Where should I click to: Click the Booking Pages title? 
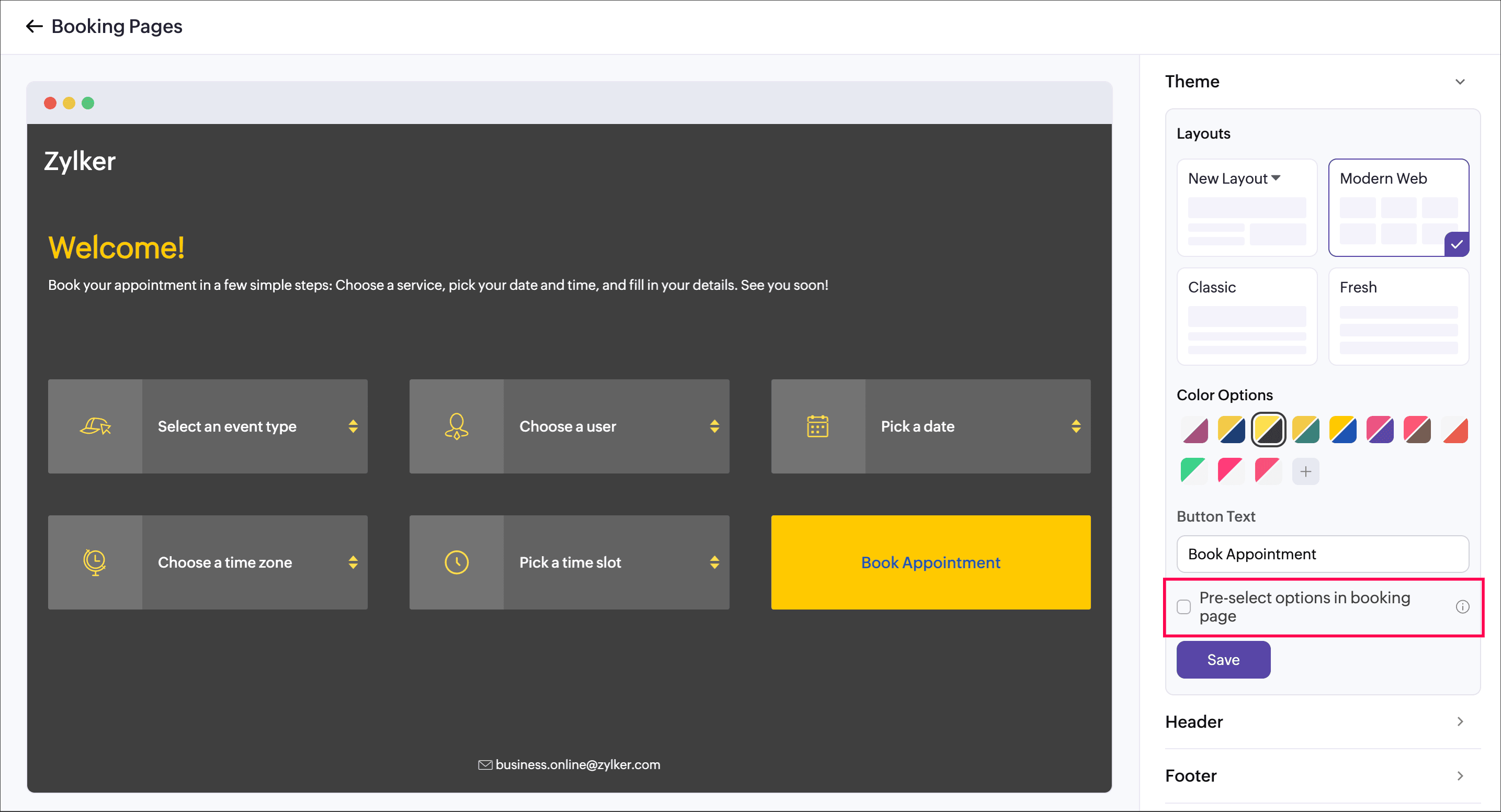pyautogui.click(x=117, y=26)
